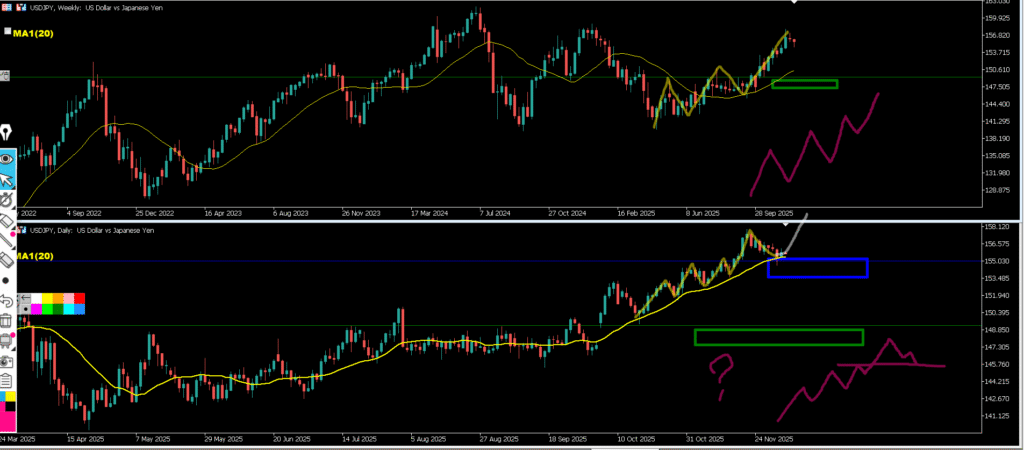
Task: Check the MA1(20) checkbox on weekly chart
Action: (7, 33)
